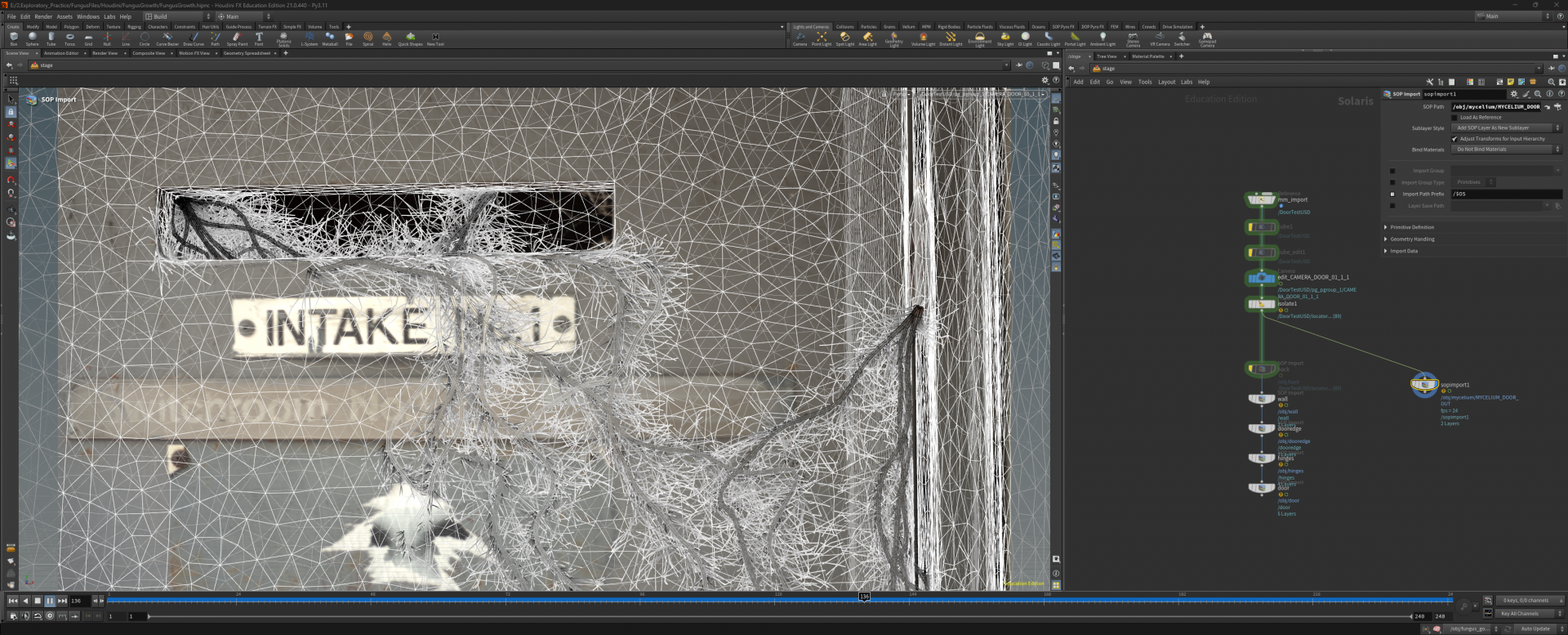
Task: Expand the Geometry Handling section
Action: click(x=1412, y=239)
